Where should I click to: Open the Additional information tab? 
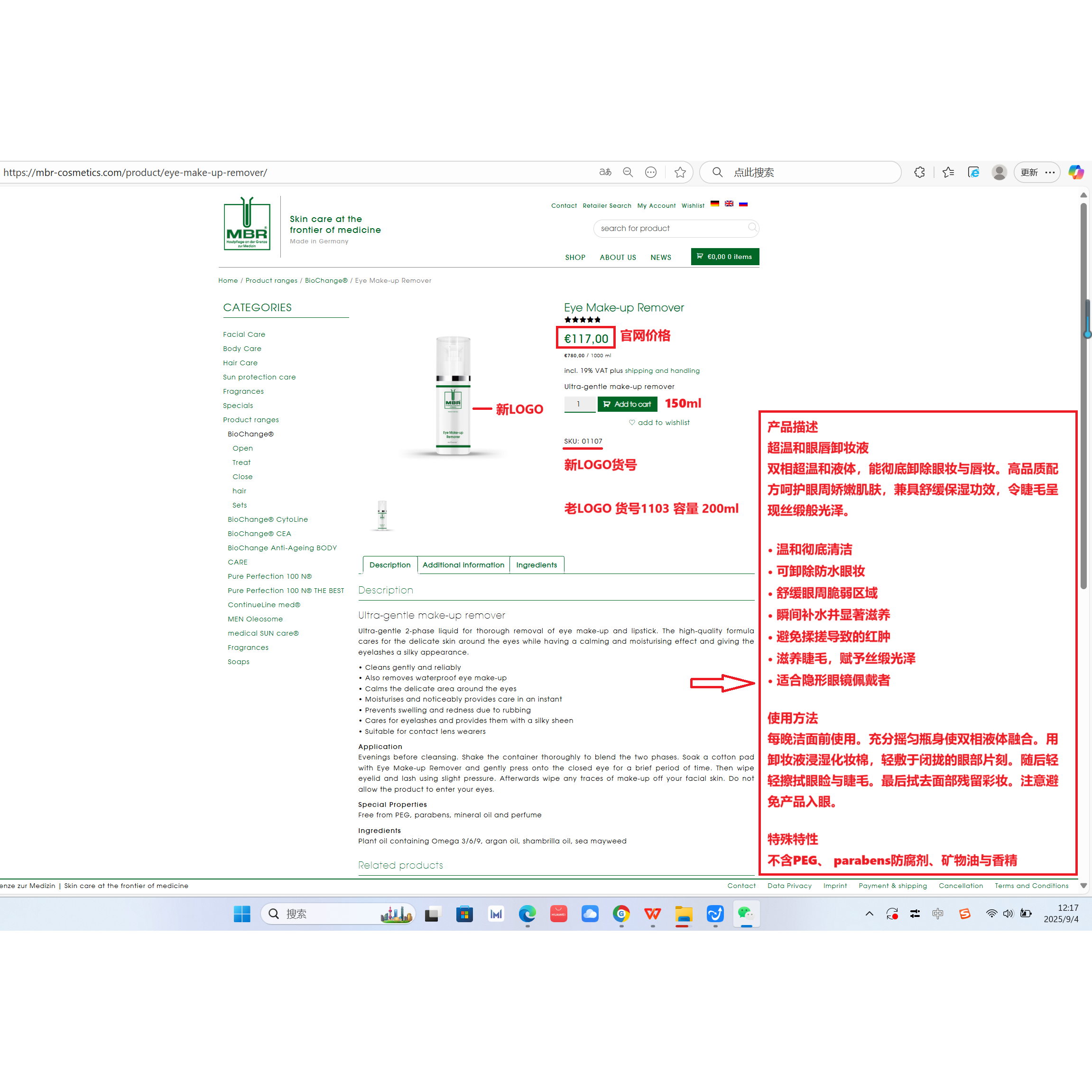(463, 565)
